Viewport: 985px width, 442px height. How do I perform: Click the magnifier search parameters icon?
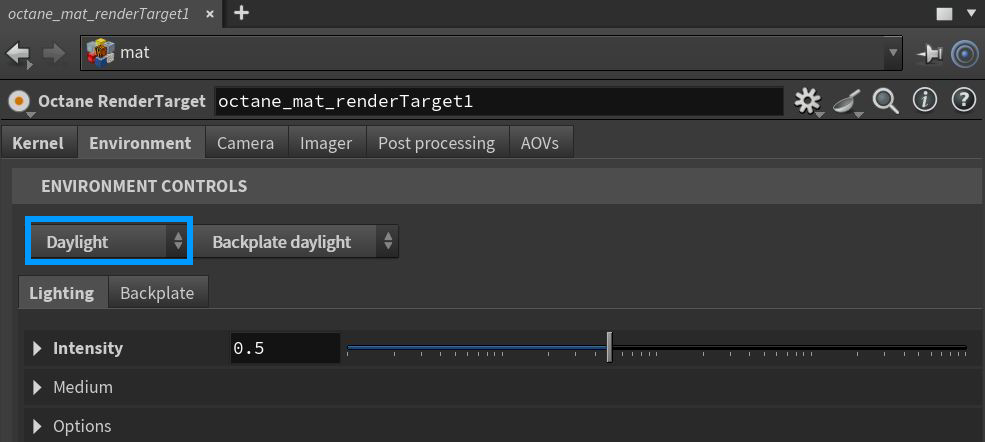coord(886,100)
